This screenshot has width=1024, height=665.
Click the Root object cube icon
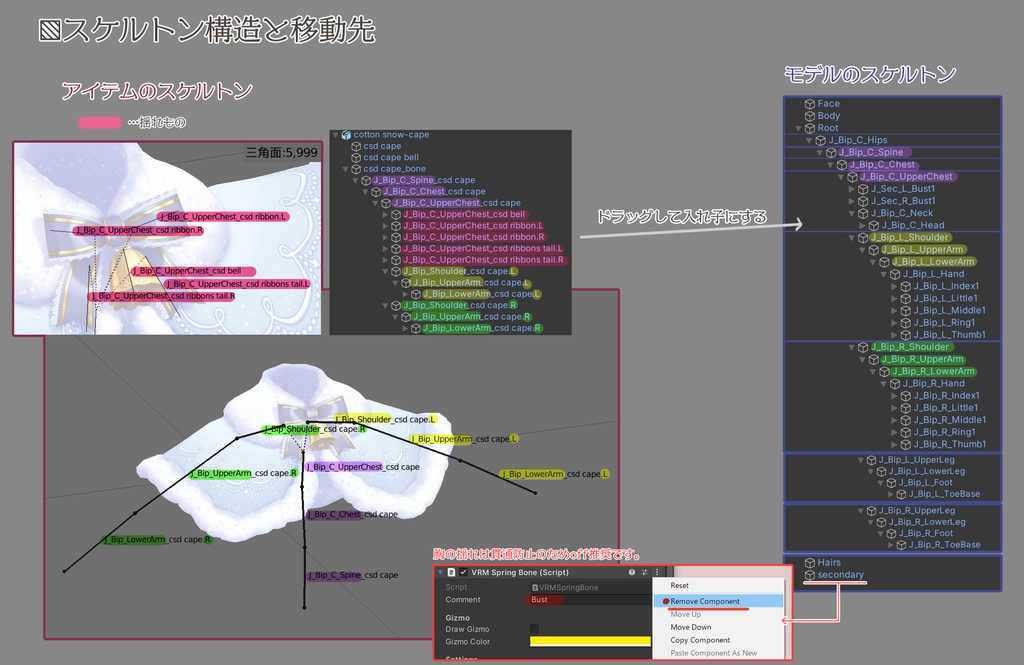click(x=810, y=128)
